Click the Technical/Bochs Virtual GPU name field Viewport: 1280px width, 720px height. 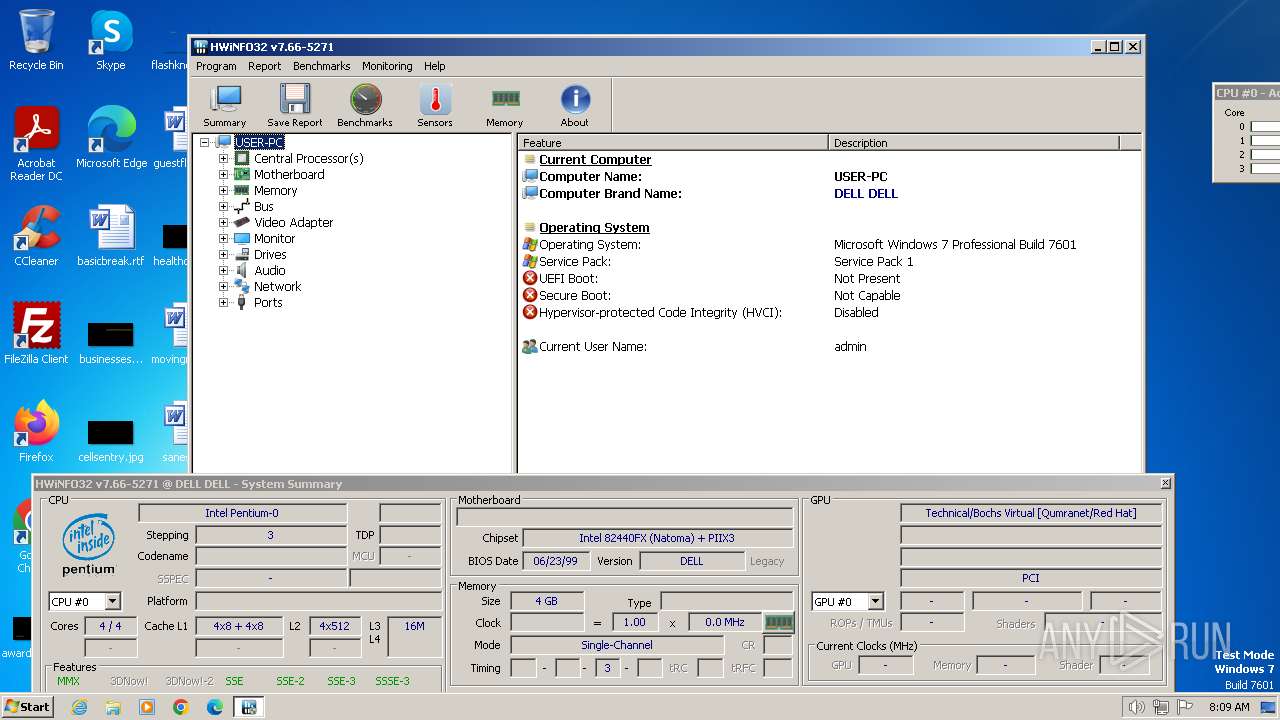(x=1031, y=513)
